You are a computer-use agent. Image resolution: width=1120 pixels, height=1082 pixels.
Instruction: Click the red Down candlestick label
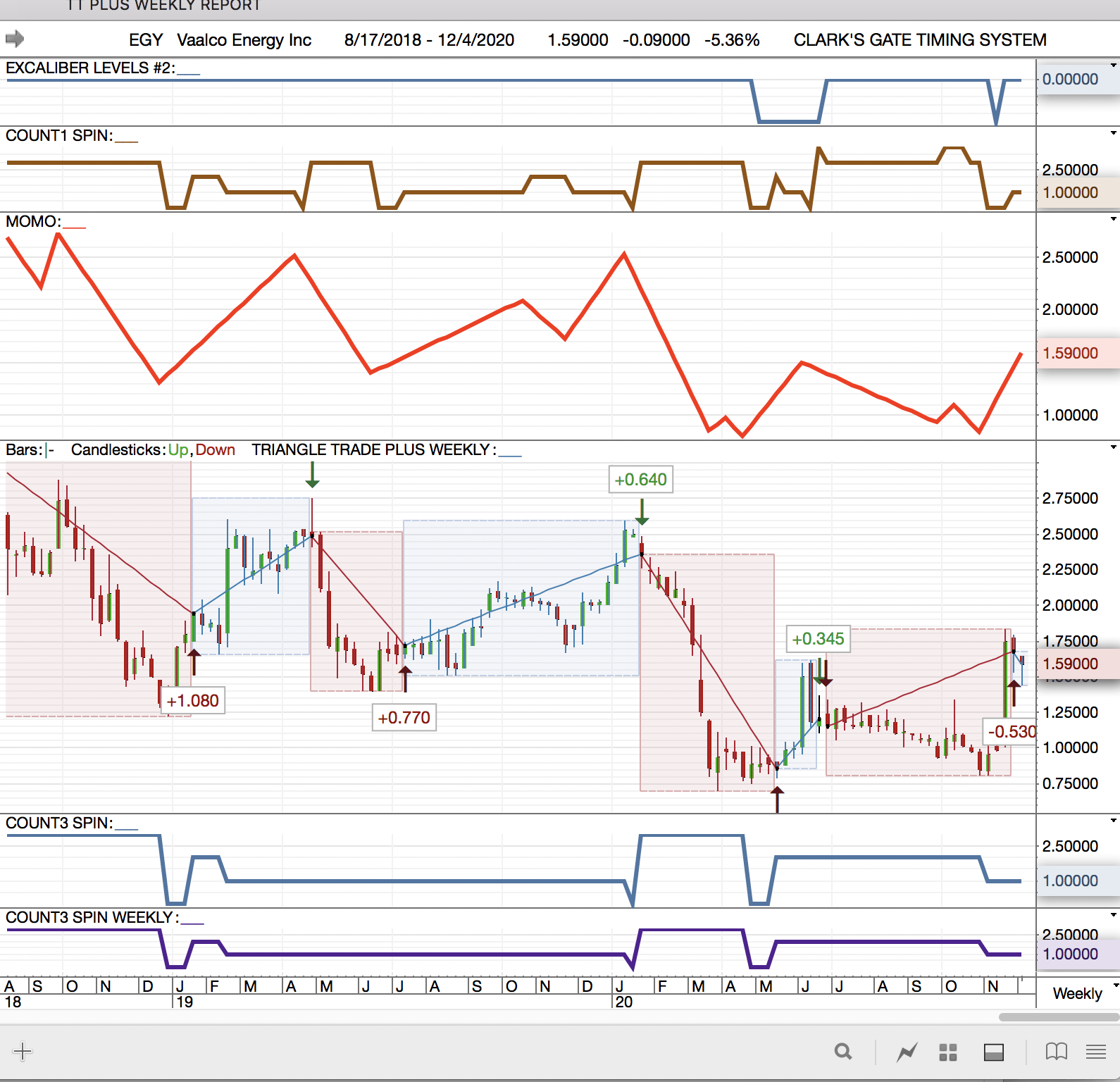click(215, 449)
